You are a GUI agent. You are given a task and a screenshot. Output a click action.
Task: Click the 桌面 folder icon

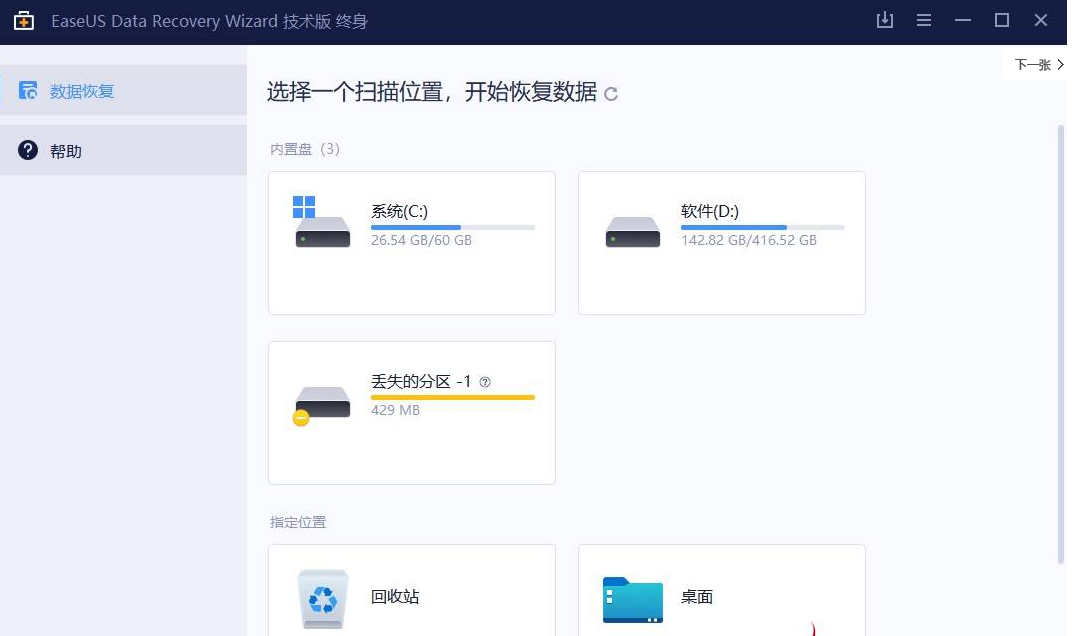click(x=632, y=598)
